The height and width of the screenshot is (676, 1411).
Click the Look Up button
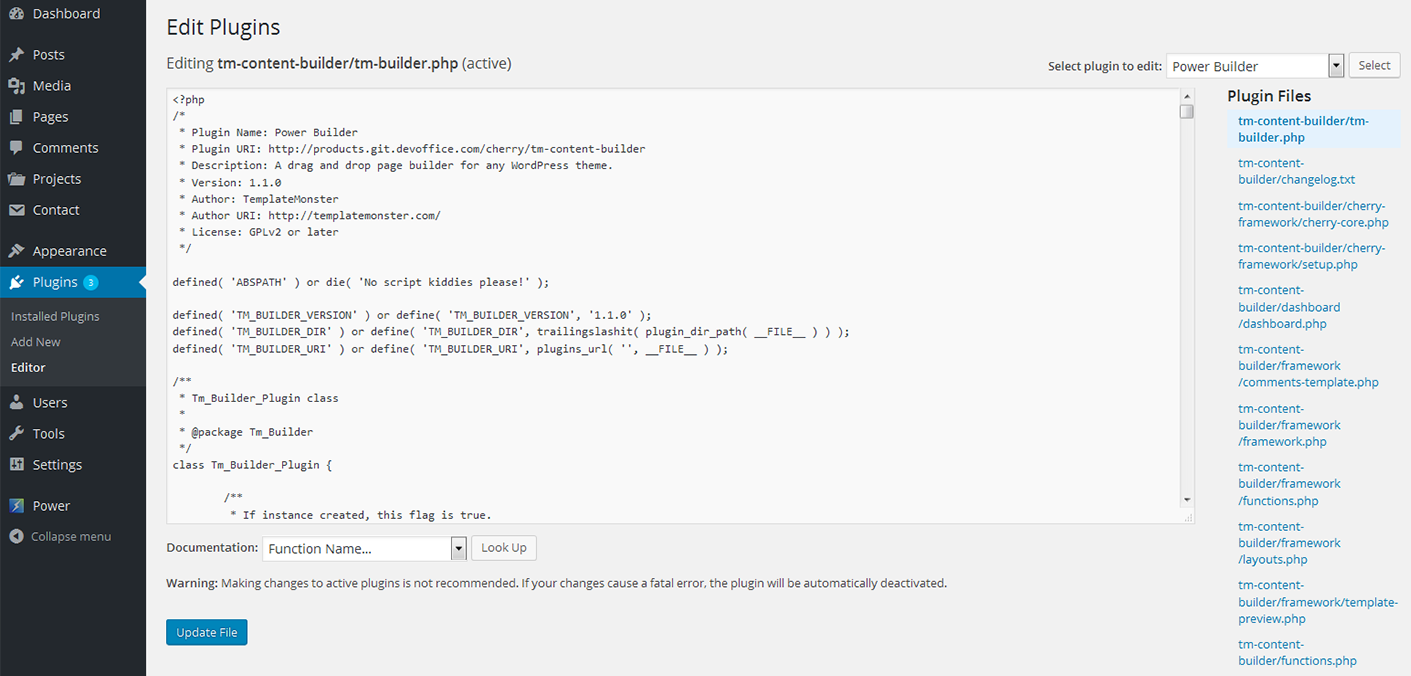pyautogui.click(x=504, y=548)
